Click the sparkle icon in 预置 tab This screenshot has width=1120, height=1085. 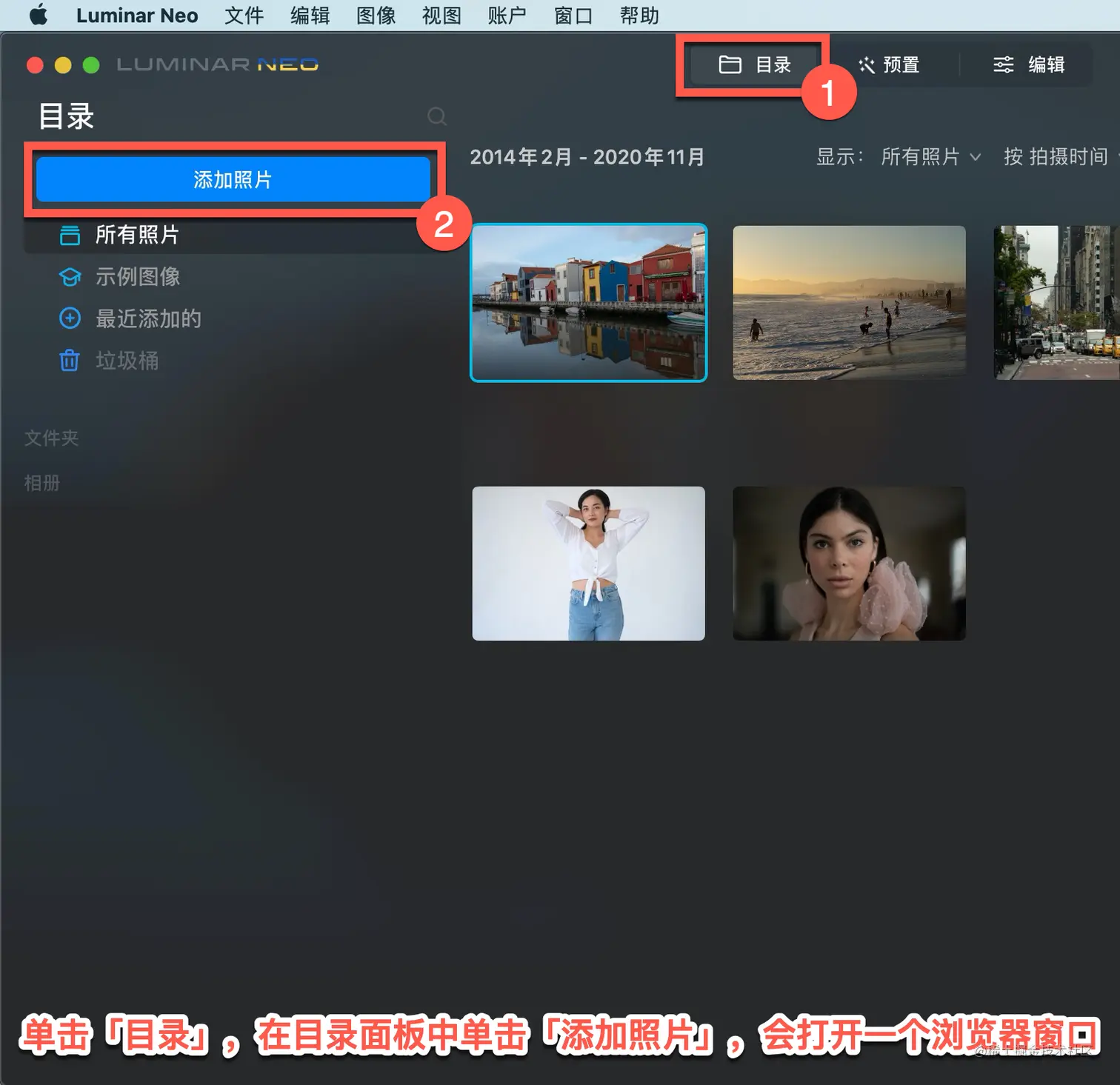[x=866, y=65]
